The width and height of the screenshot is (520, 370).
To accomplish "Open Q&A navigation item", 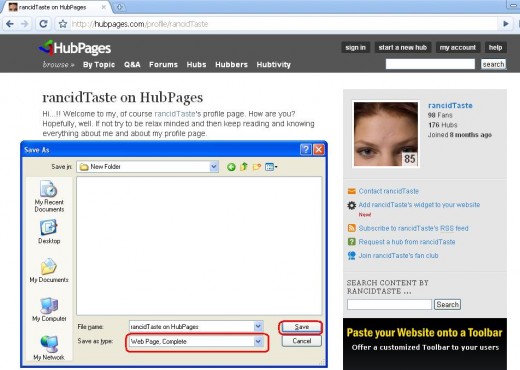I will [132, 65].
